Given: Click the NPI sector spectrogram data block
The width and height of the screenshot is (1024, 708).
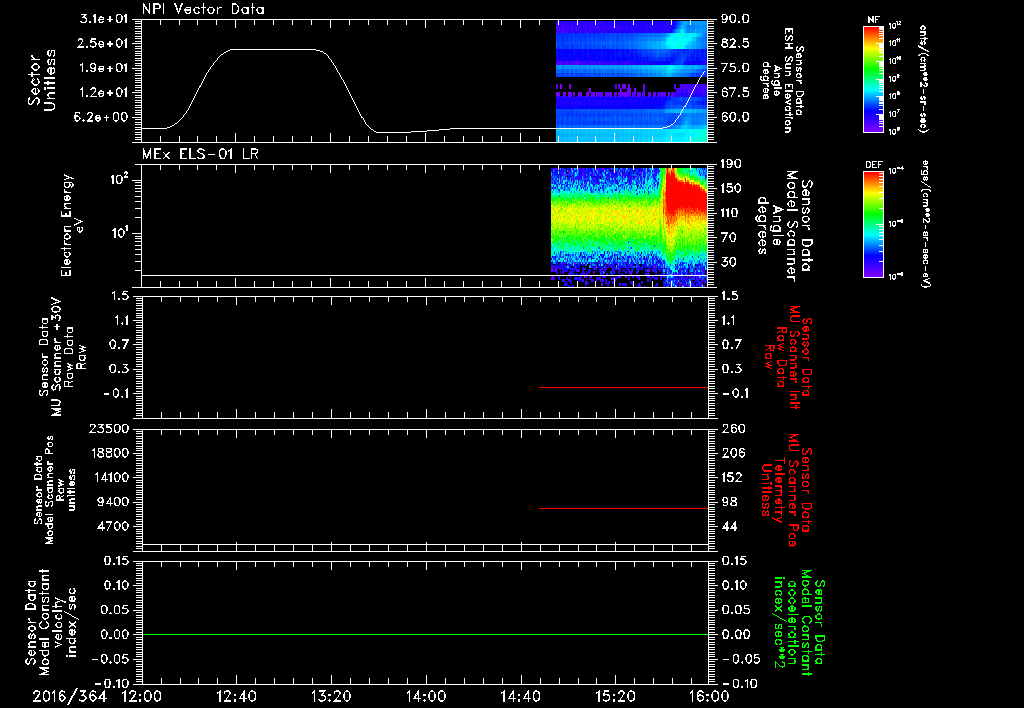Looking at the screenshot, I should point(632,80).
